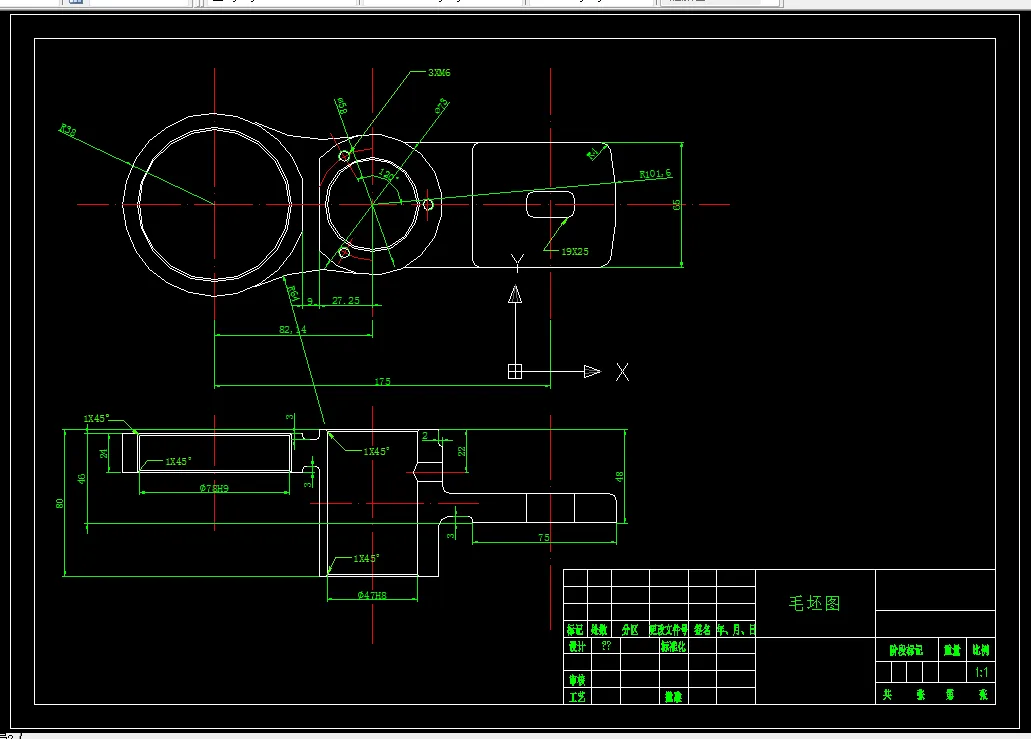Click the ?? designer name placeholder
This screenshot has width=1031, height=739.
click(x=606, y=646)
